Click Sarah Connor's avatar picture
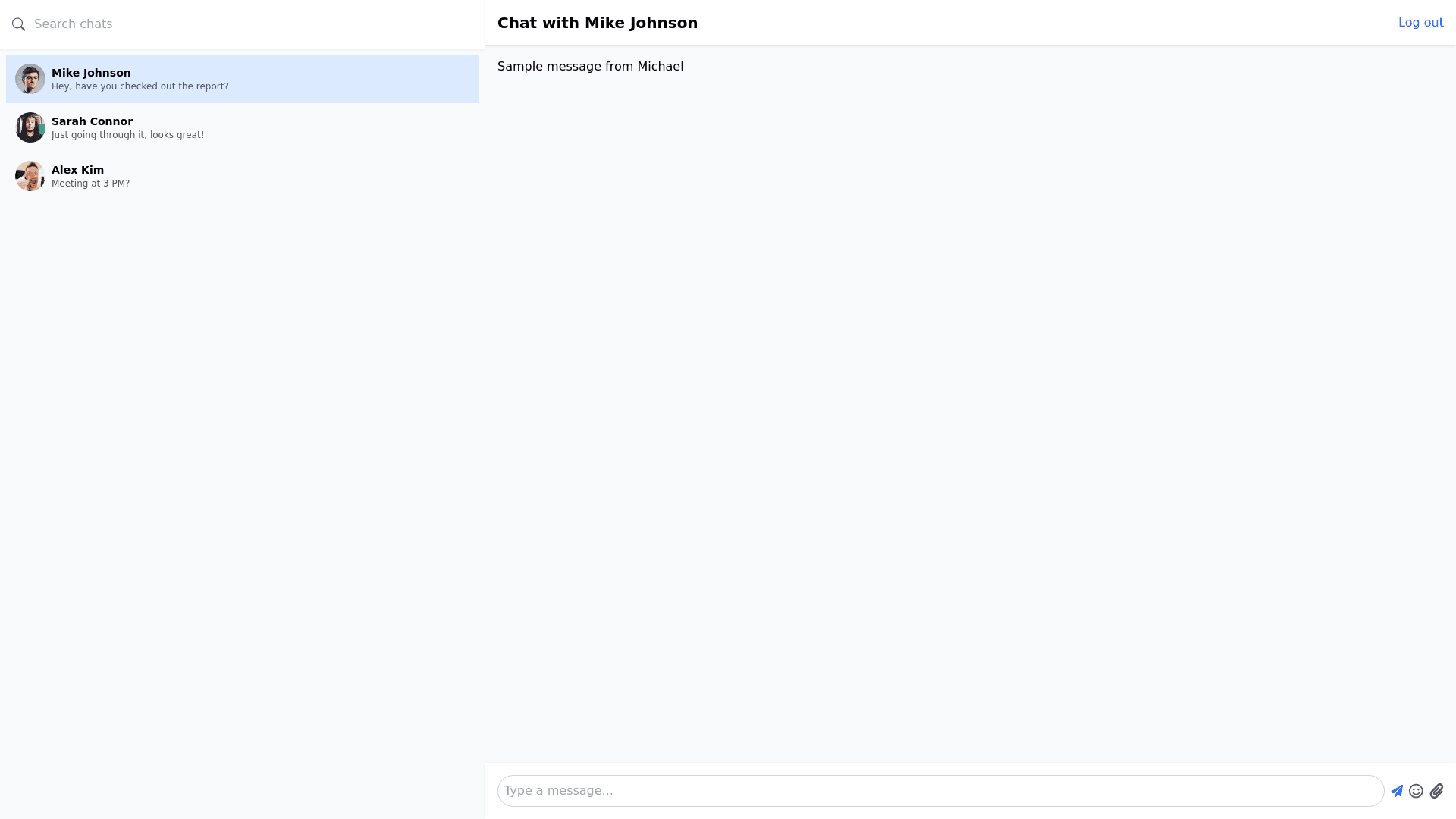The image size is (1456, 819). tap(30, 127)
